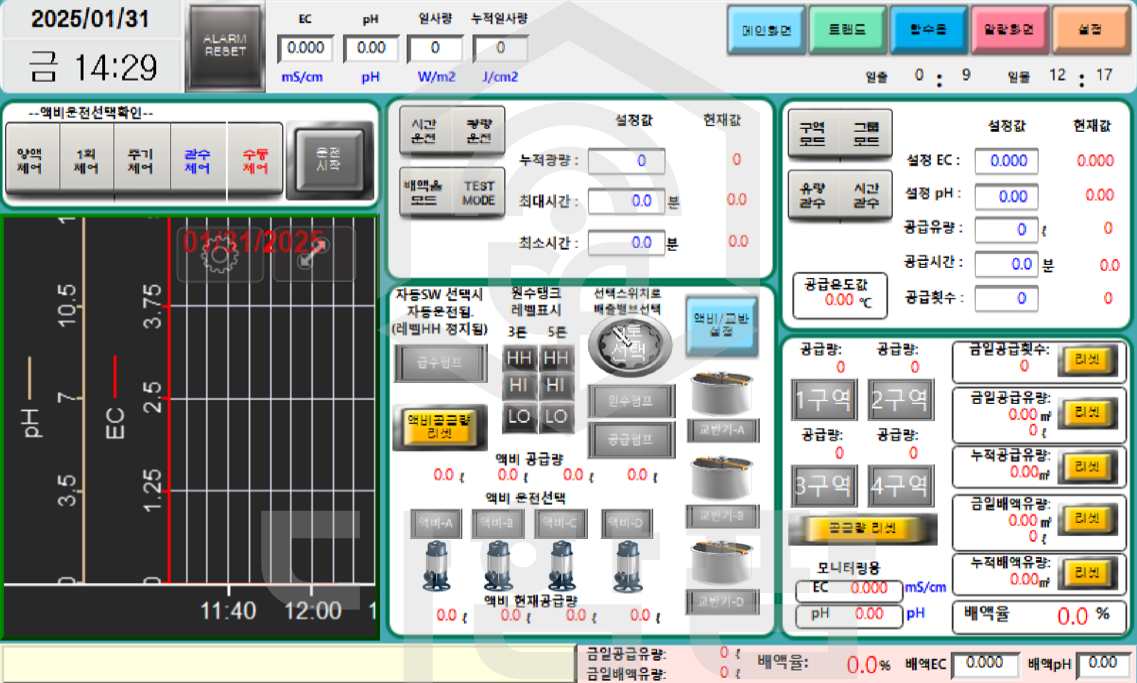Image resolution: width=1137 pixels, height=683 pixels.
Task: Click the pump icon under 액비-D
Action: (x=626, y=564)
